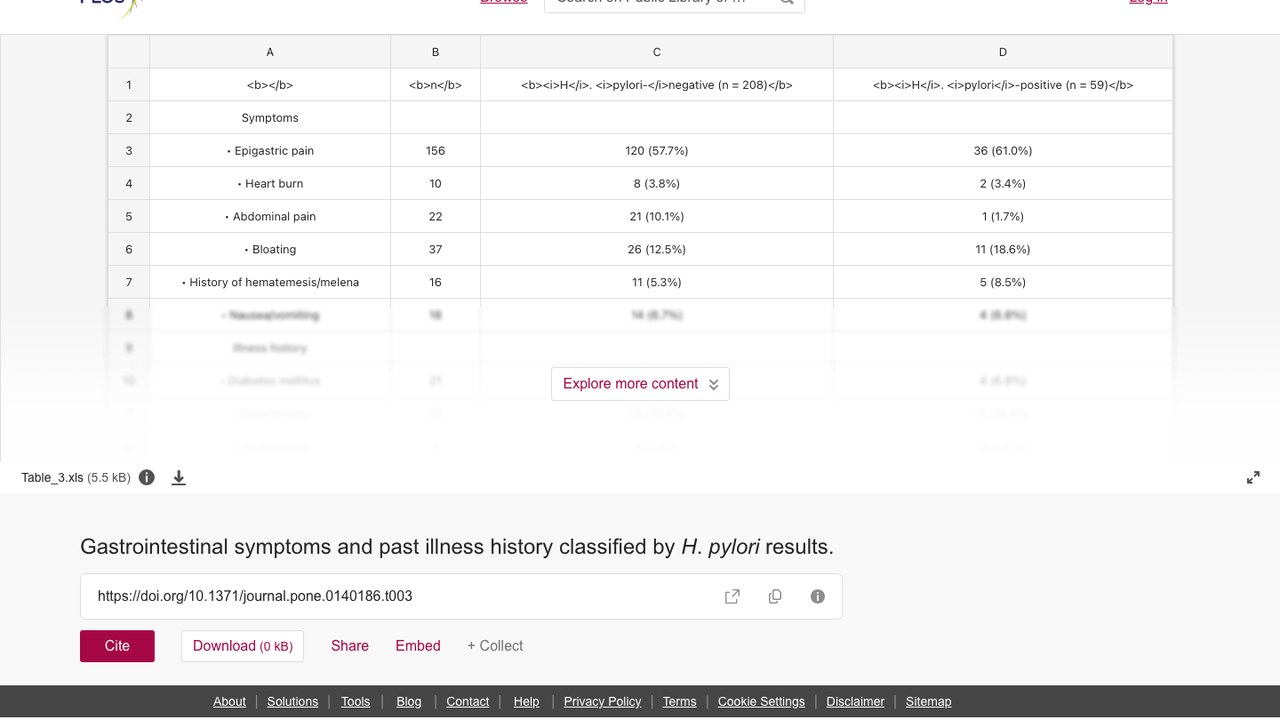Expand Explore more content
This screenshot has height=720, width=1280.
[640, 384]
